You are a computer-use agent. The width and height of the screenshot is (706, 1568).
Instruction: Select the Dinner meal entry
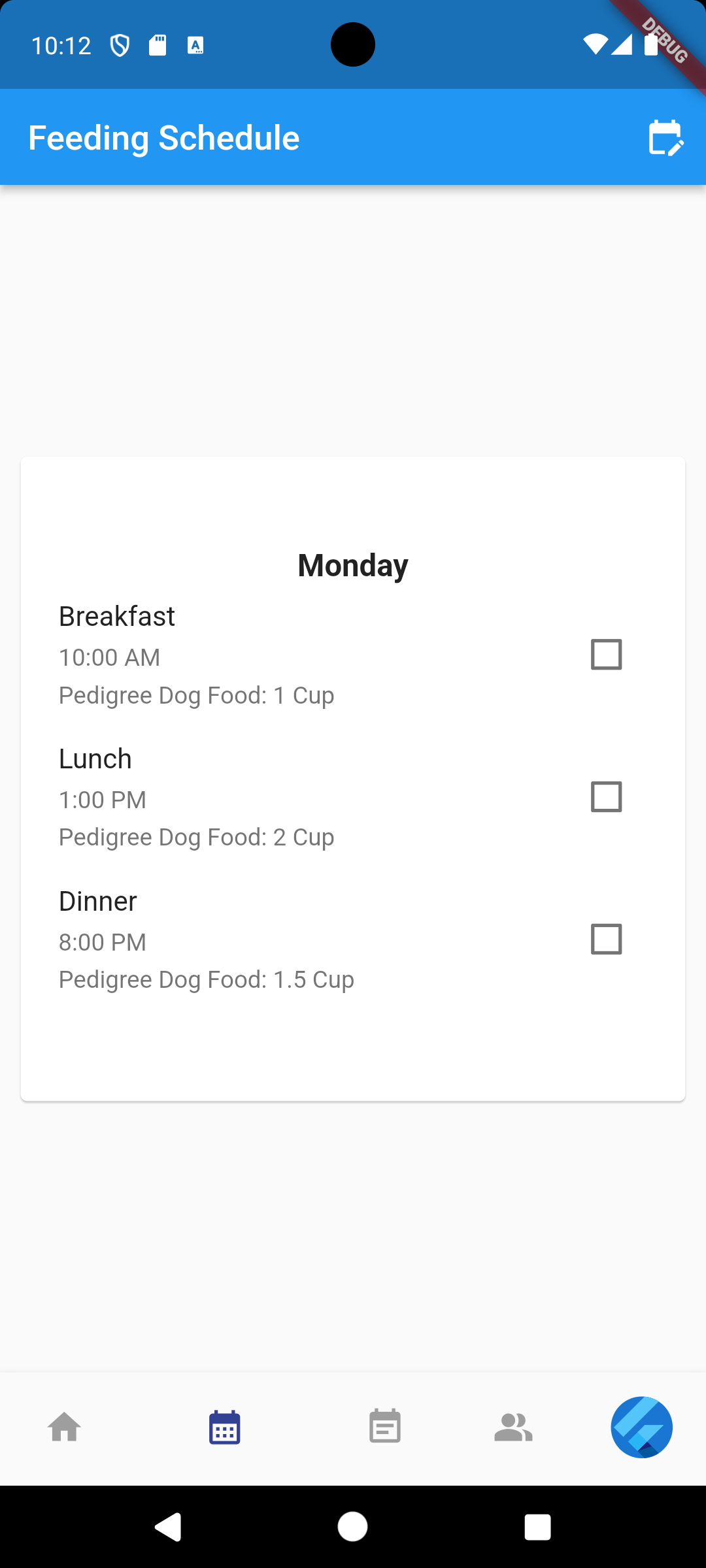(x=98, y=902)
